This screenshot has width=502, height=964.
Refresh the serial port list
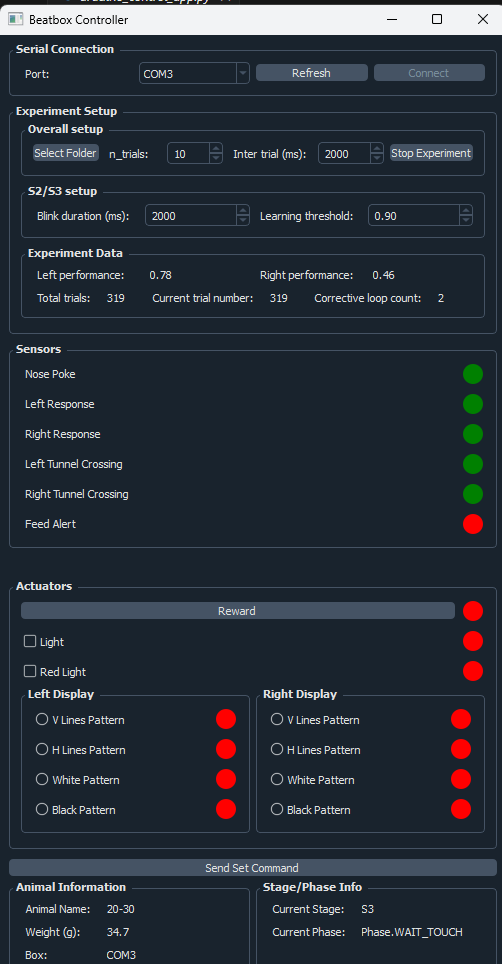click(312, 73)
